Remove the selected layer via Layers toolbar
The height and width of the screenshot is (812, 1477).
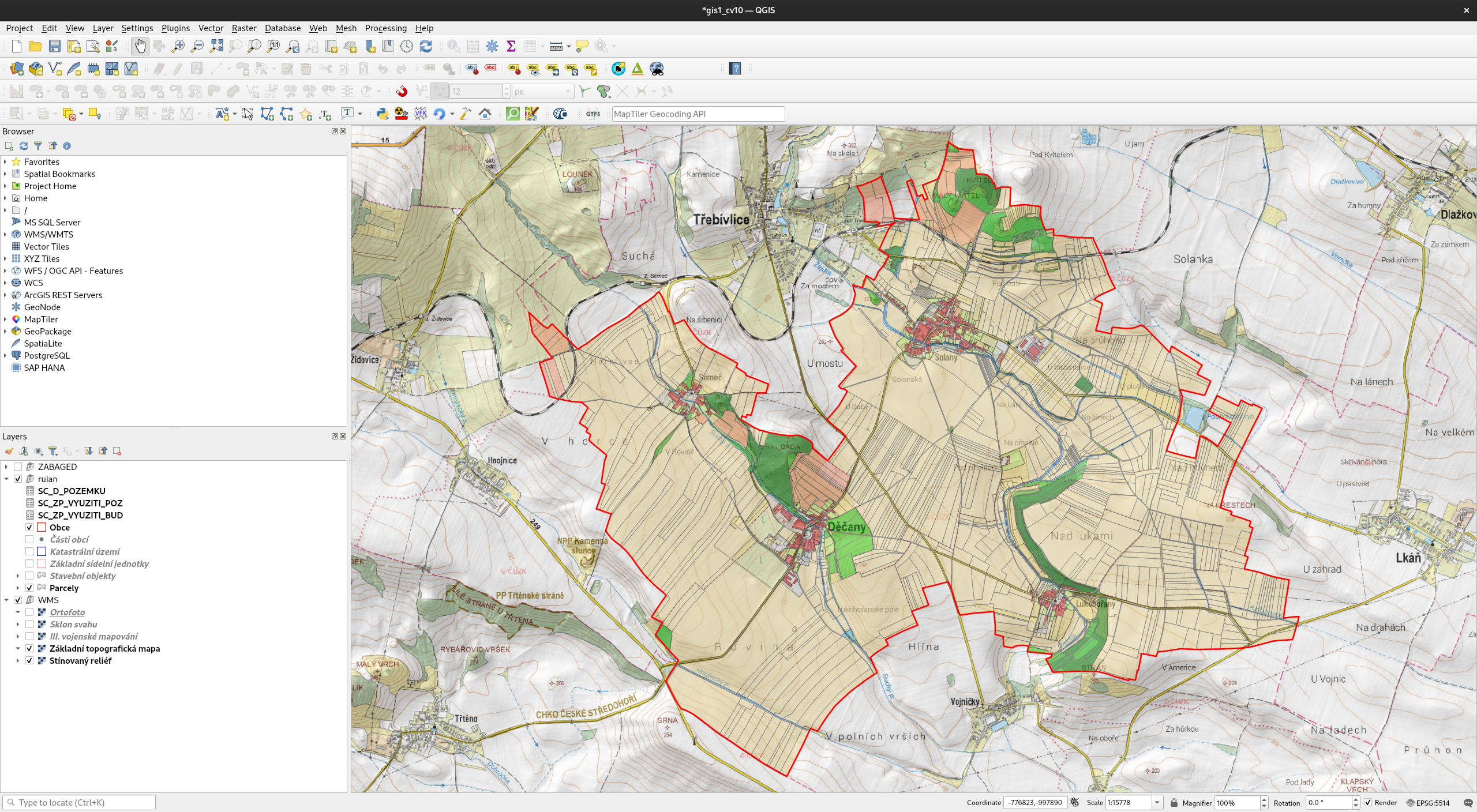(x=117, y=451)
